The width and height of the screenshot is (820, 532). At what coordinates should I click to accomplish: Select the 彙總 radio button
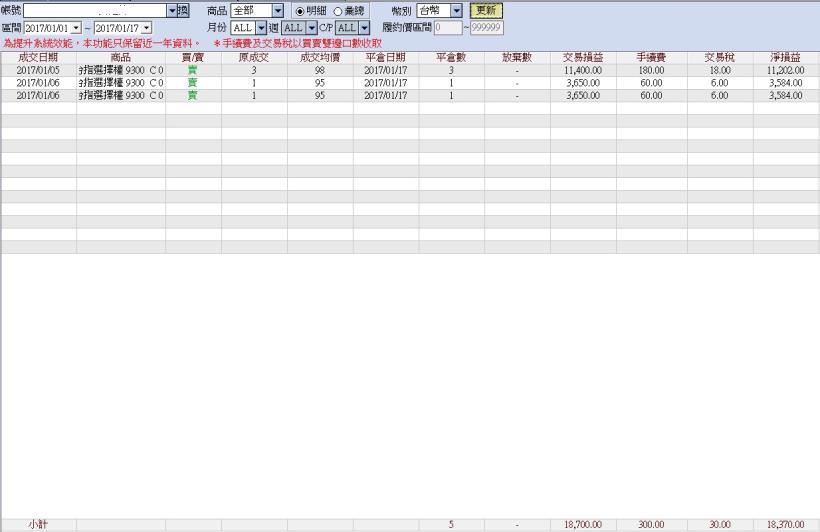[x=338, y=10]
